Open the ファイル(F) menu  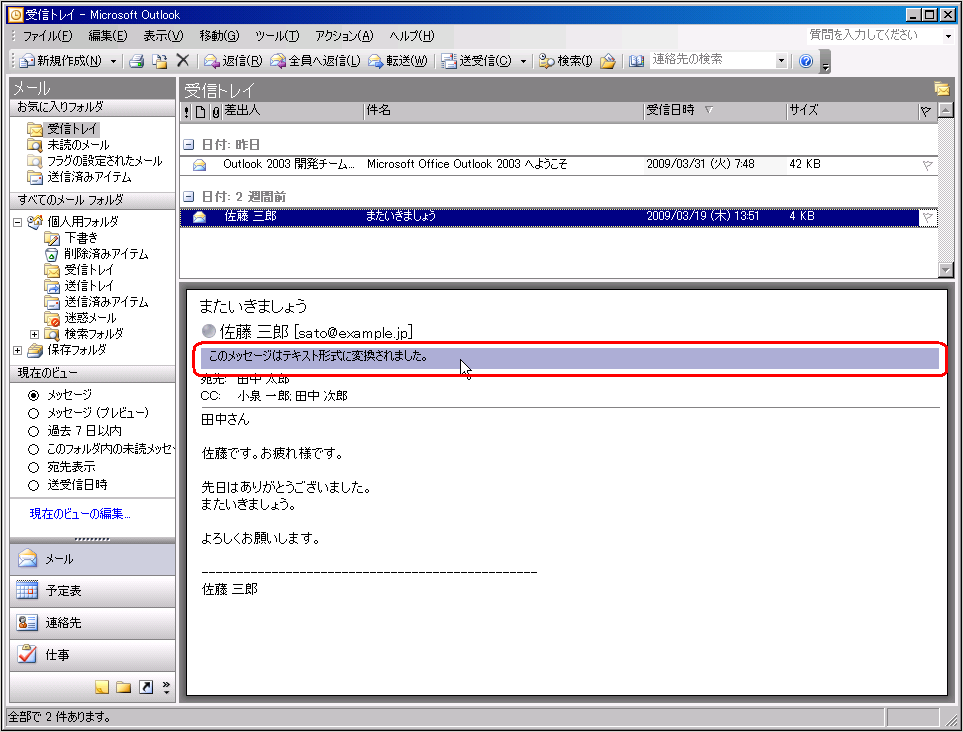tap(47, 36)
